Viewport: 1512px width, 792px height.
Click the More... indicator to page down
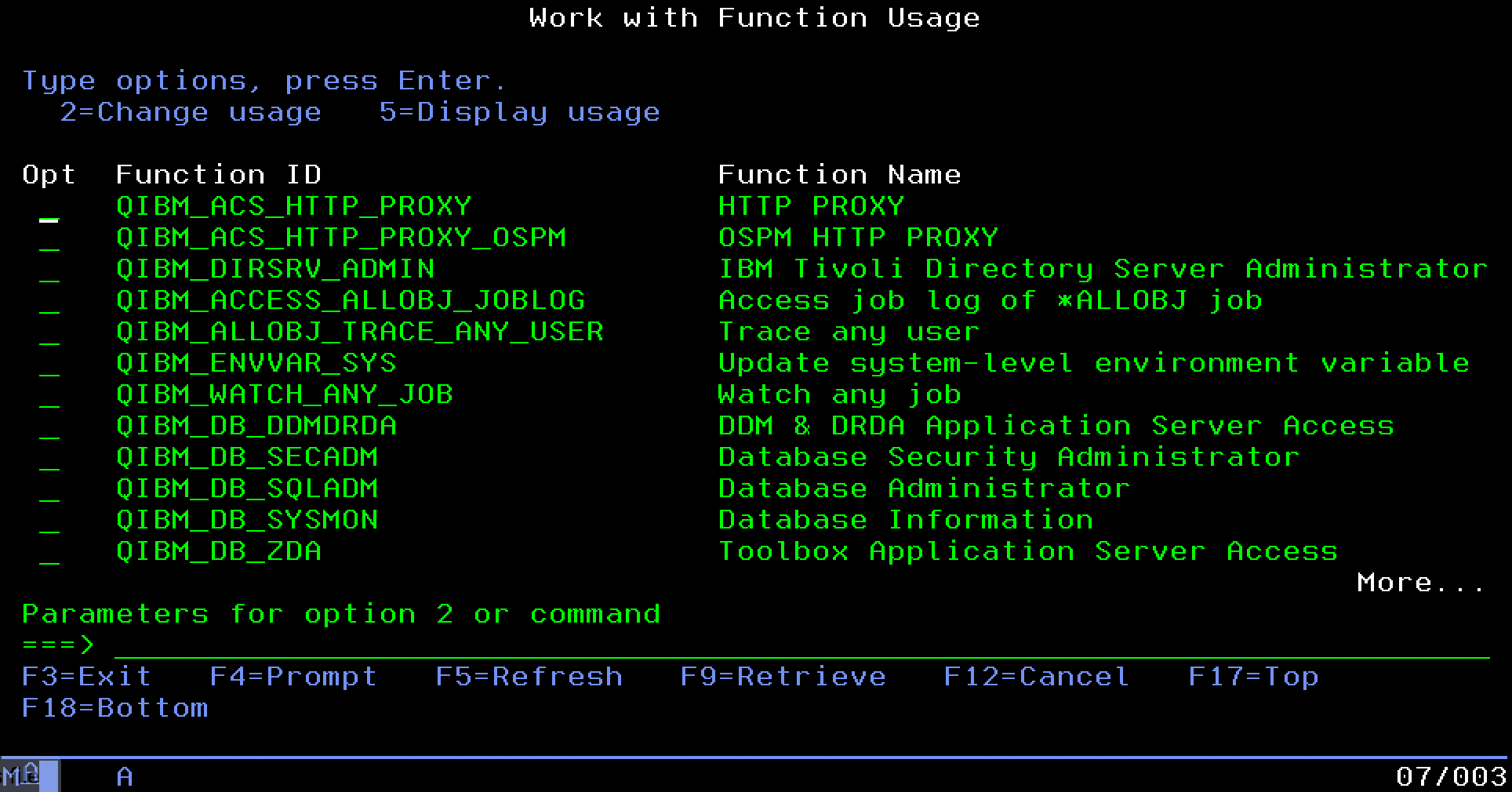(x=1420, y=583)
